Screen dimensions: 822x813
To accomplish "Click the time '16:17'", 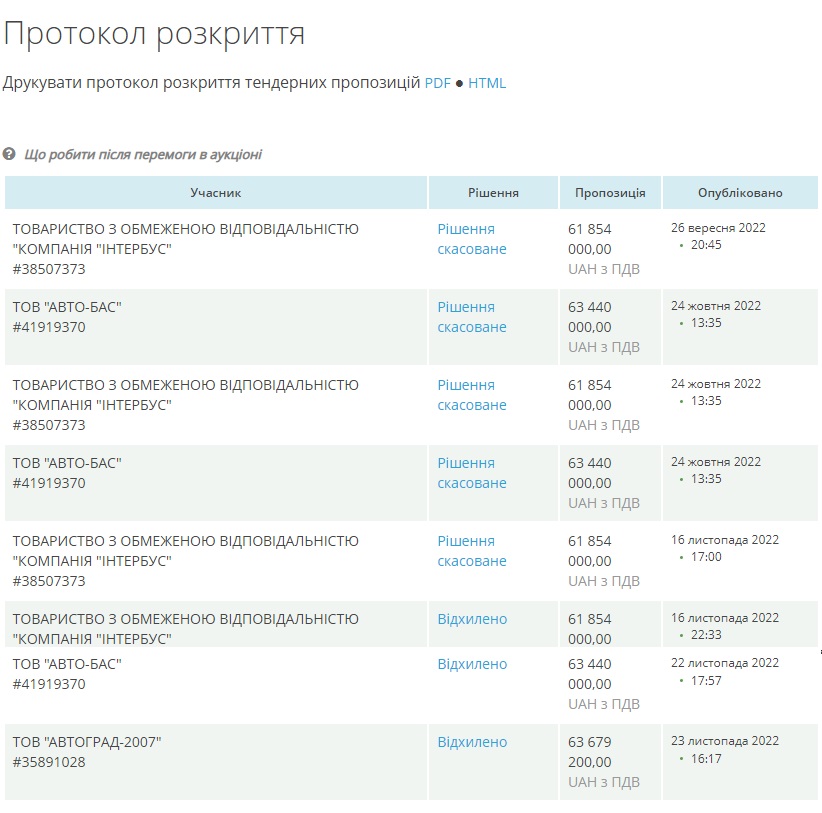I will pos(706,758).
